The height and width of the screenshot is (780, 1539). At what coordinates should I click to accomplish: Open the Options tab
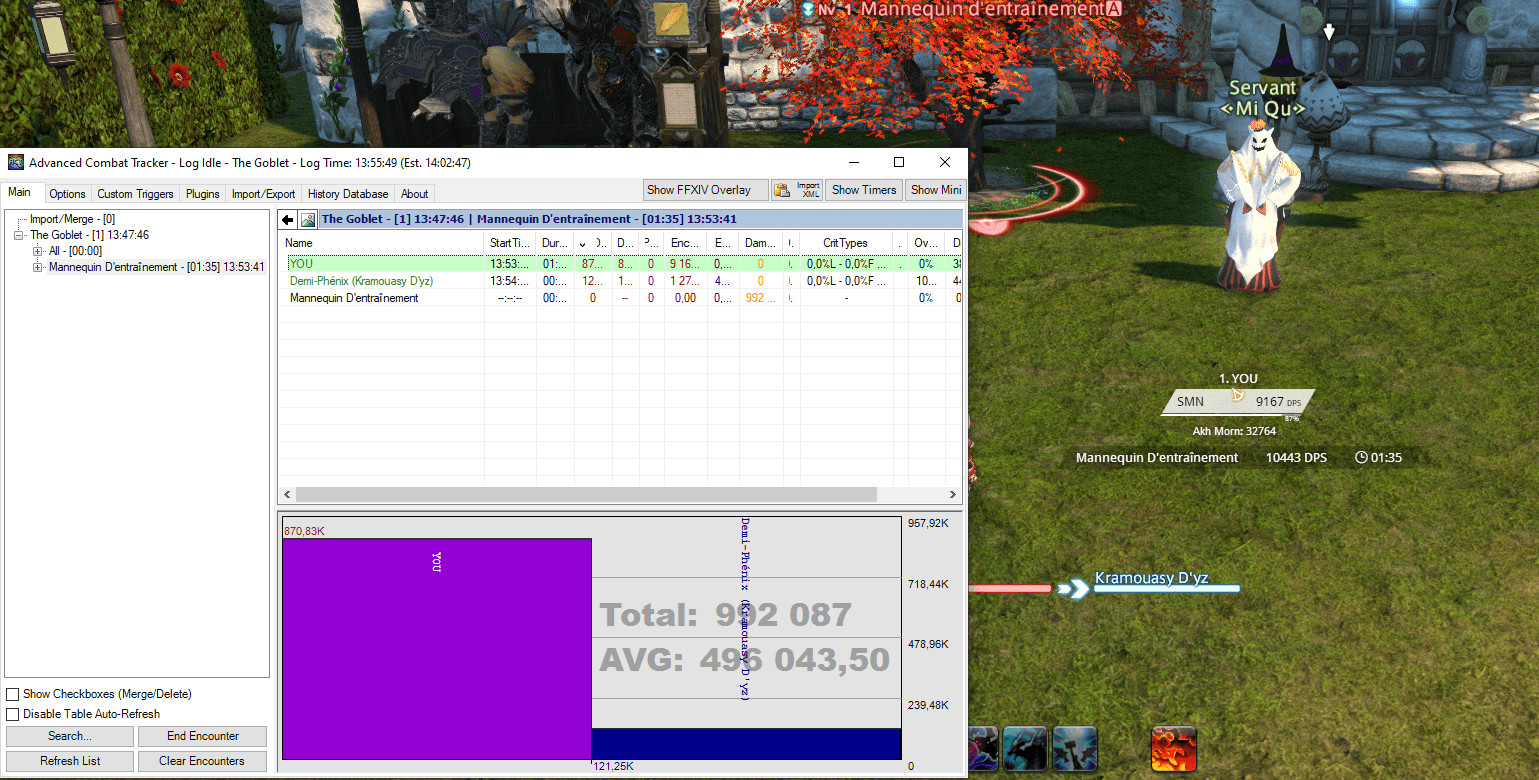point(67,194)
